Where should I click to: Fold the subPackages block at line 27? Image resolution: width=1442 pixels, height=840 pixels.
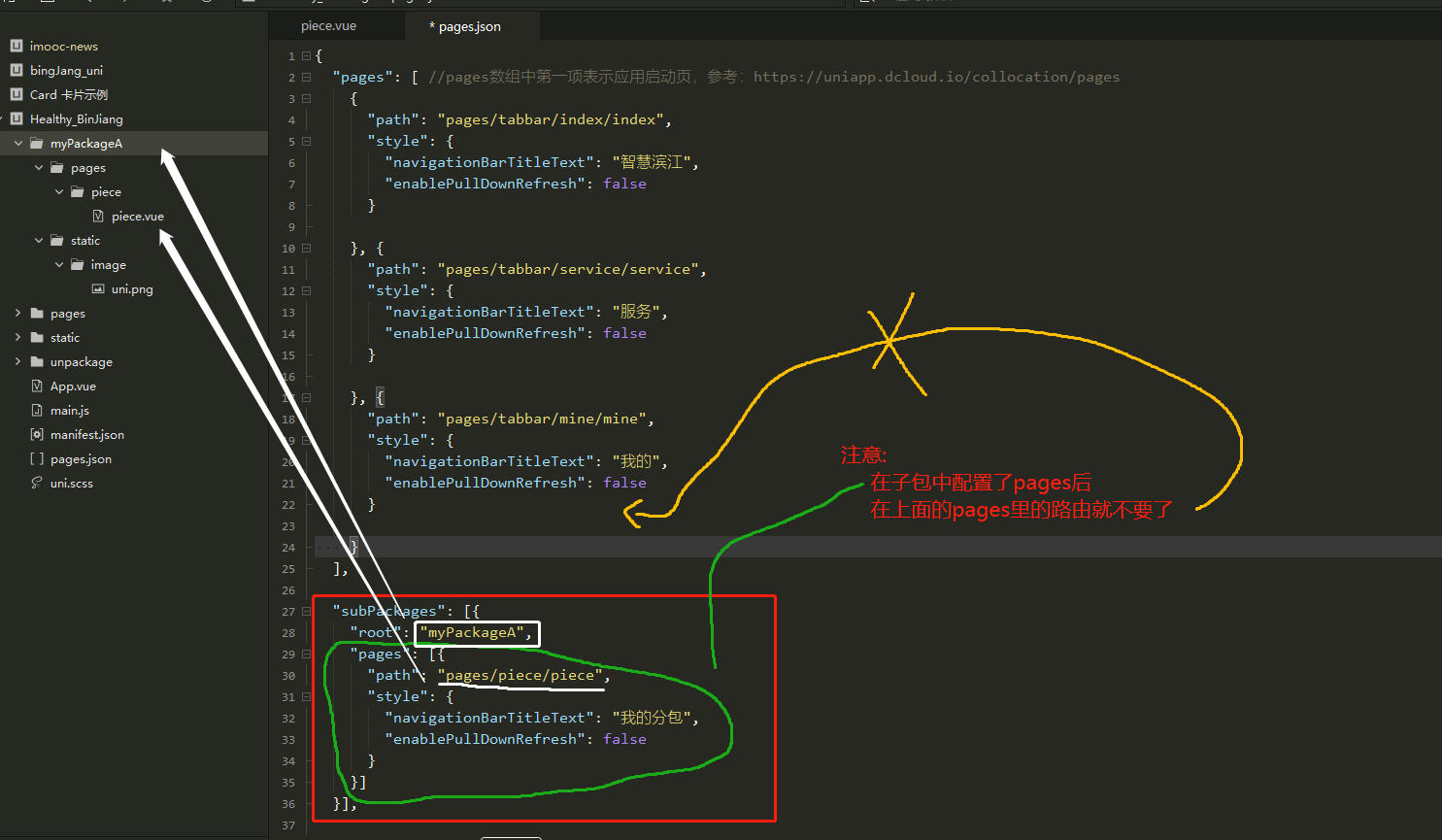point(307,611)
